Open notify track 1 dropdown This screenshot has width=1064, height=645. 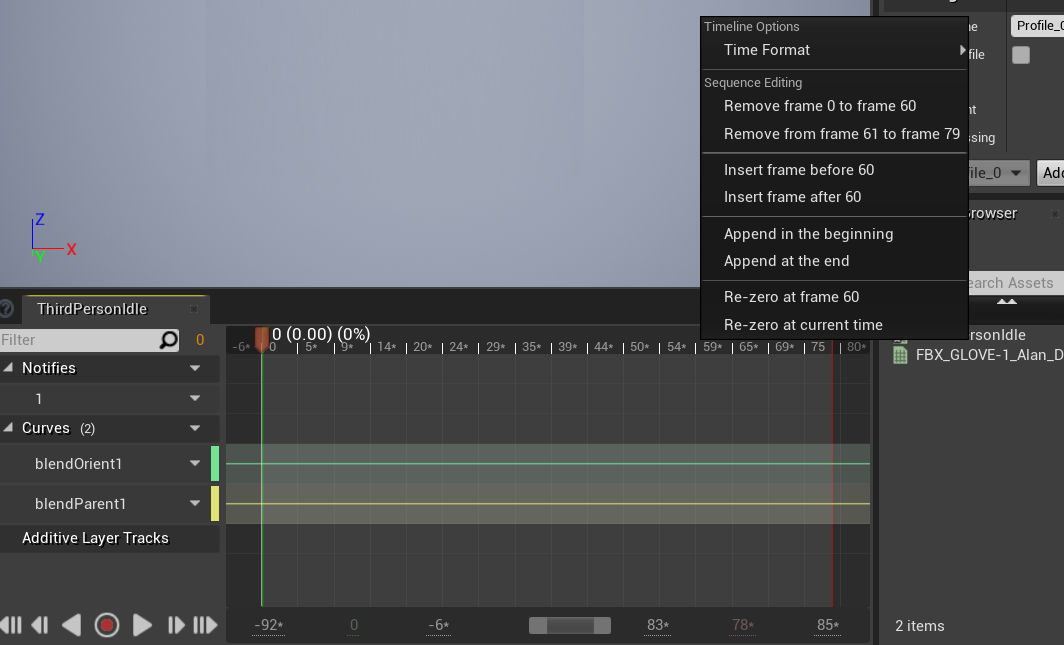point(195,398)
